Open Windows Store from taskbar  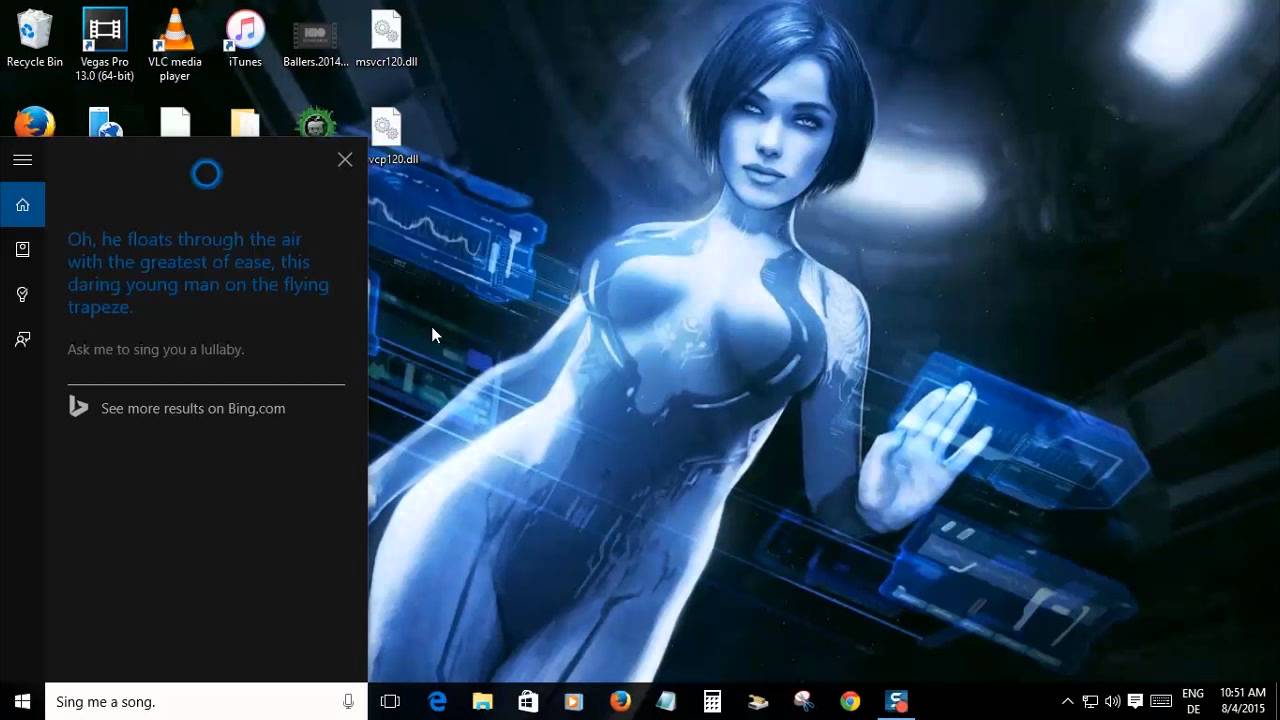[528, 701]
